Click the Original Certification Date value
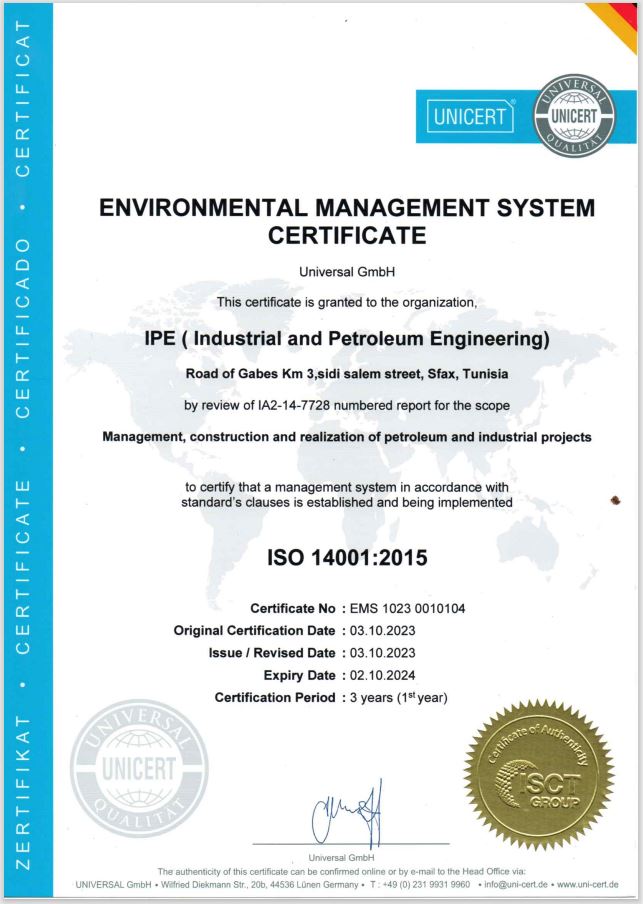The width and height of the screenshot is (643, 904). pyautogui.click(x=379, y=630)
